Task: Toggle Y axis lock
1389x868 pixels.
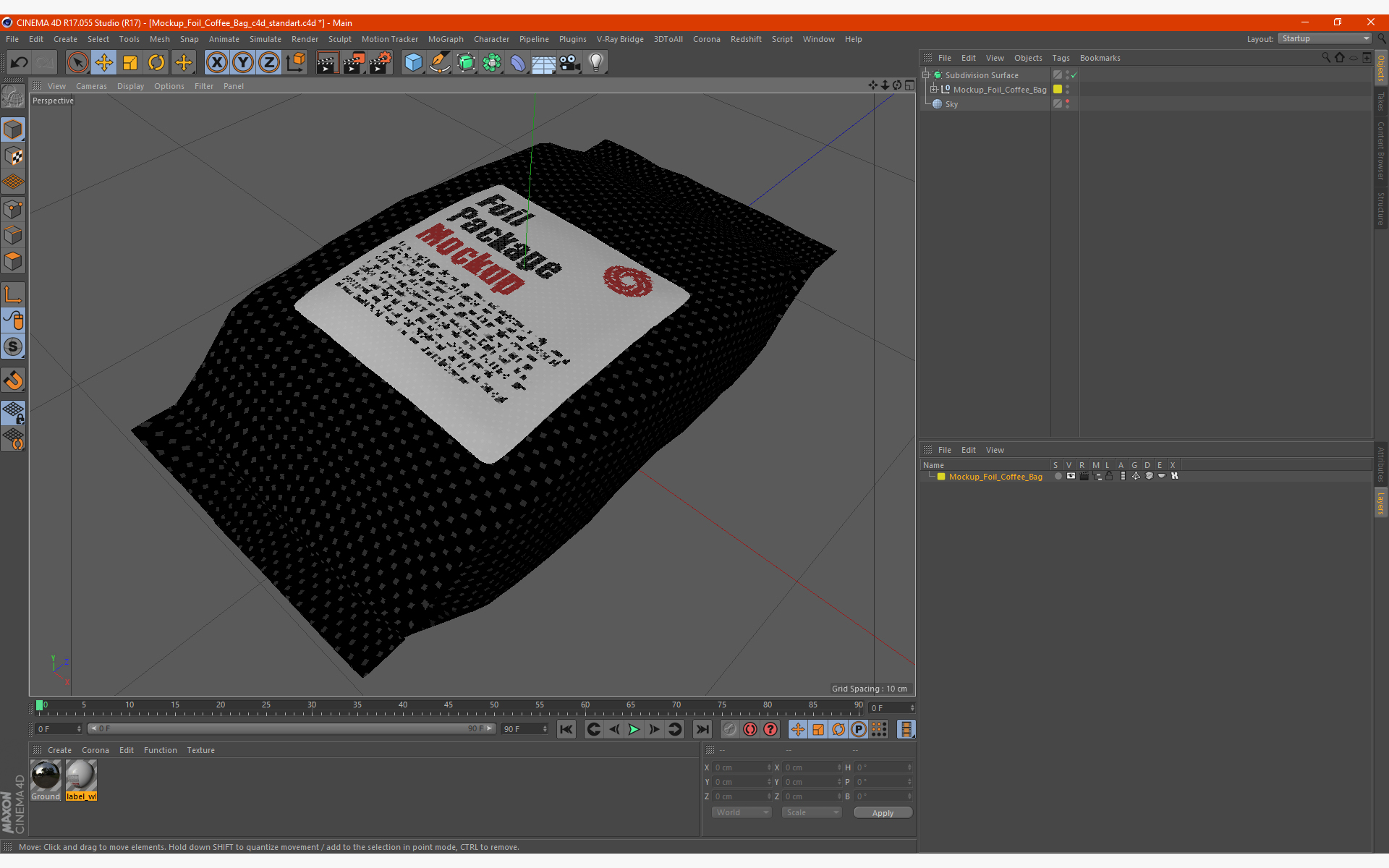Action: [x=243, y=63]
